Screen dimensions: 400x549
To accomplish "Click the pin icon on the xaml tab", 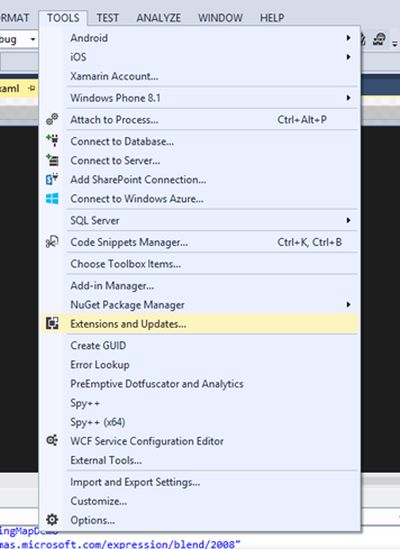I will (x=31, y=88).
